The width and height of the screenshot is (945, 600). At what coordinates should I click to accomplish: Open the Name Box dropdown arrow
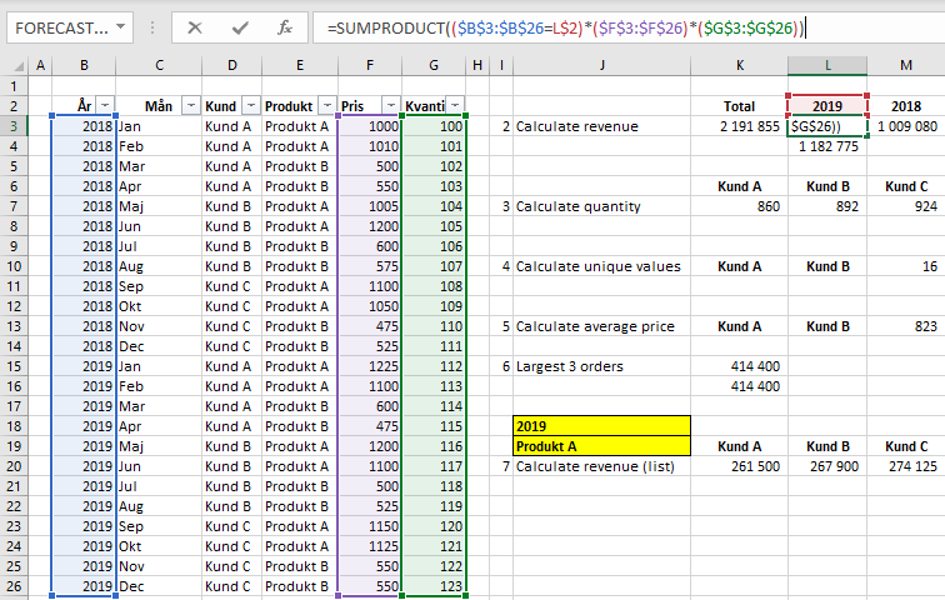121,27
